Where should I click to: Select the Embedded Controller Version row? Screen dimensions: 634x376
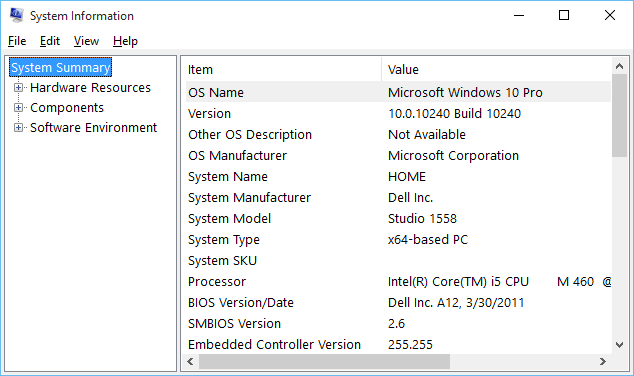pos(398,344)
